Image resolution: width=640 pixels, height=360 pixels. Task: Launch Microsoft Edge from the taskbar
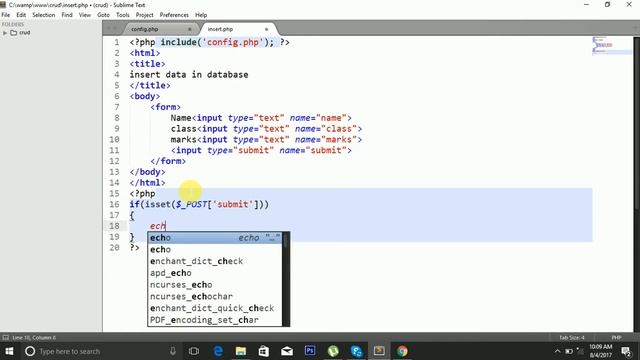click(x=218, y=351)
